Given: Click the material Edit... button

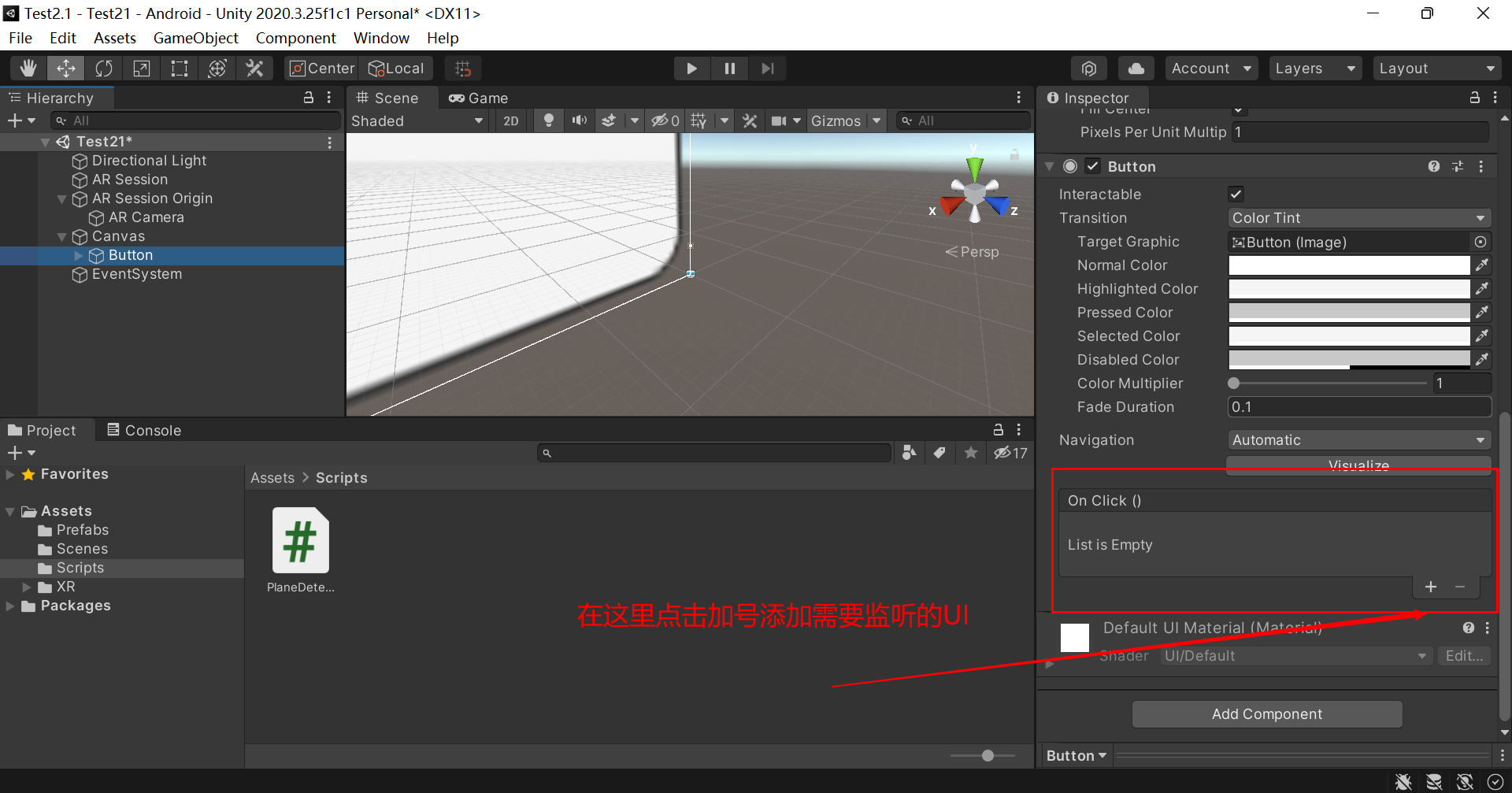Looking at the screenshot, I should [x=1464, y=656].
